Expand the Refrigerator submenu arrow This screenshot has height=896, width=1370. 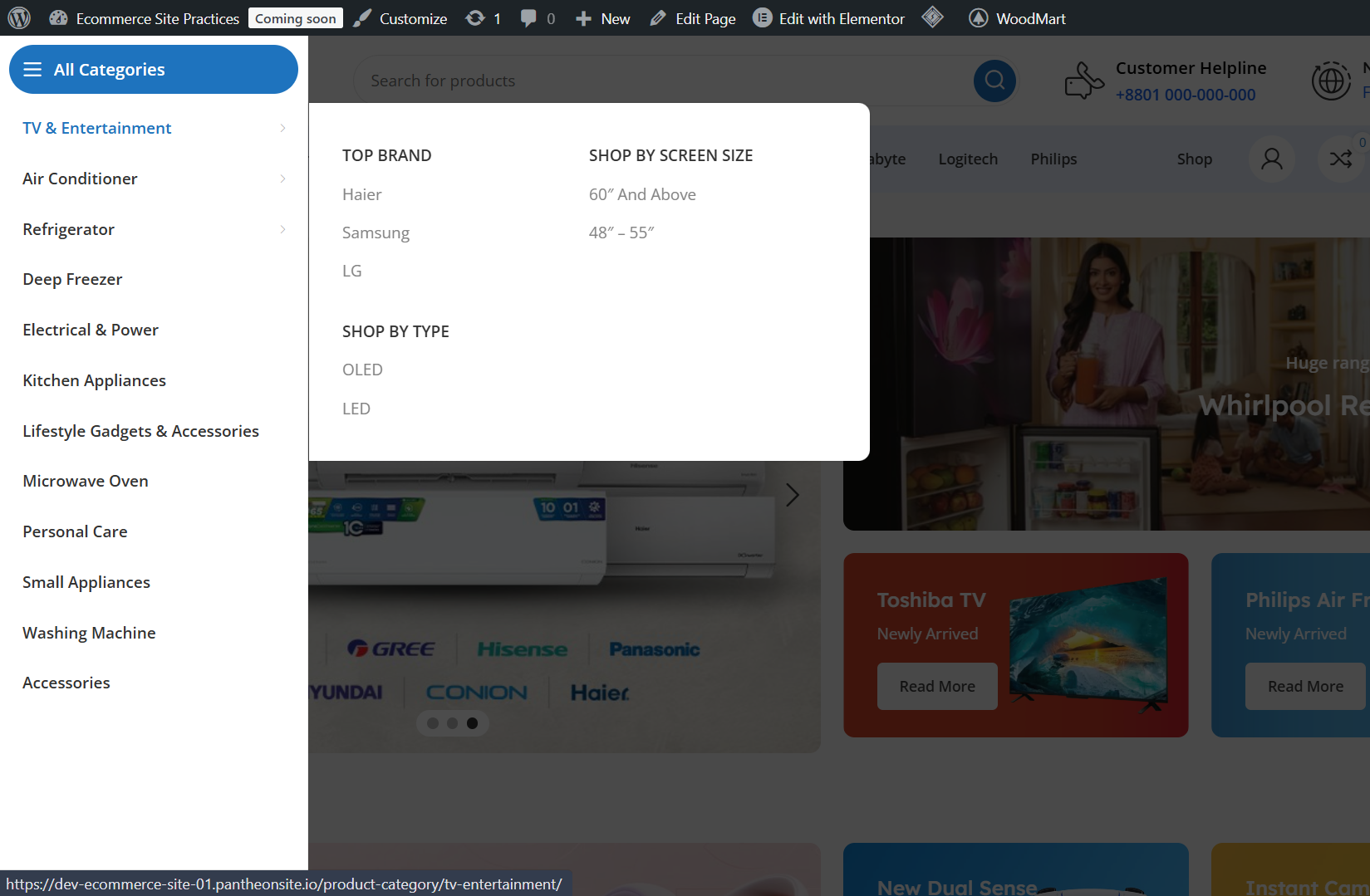pos(282,229)
